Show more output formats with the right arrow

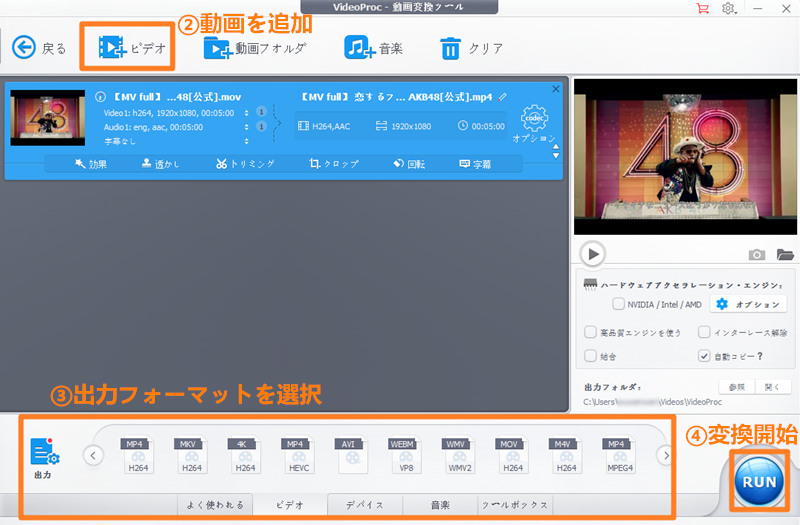click(665, 455)
